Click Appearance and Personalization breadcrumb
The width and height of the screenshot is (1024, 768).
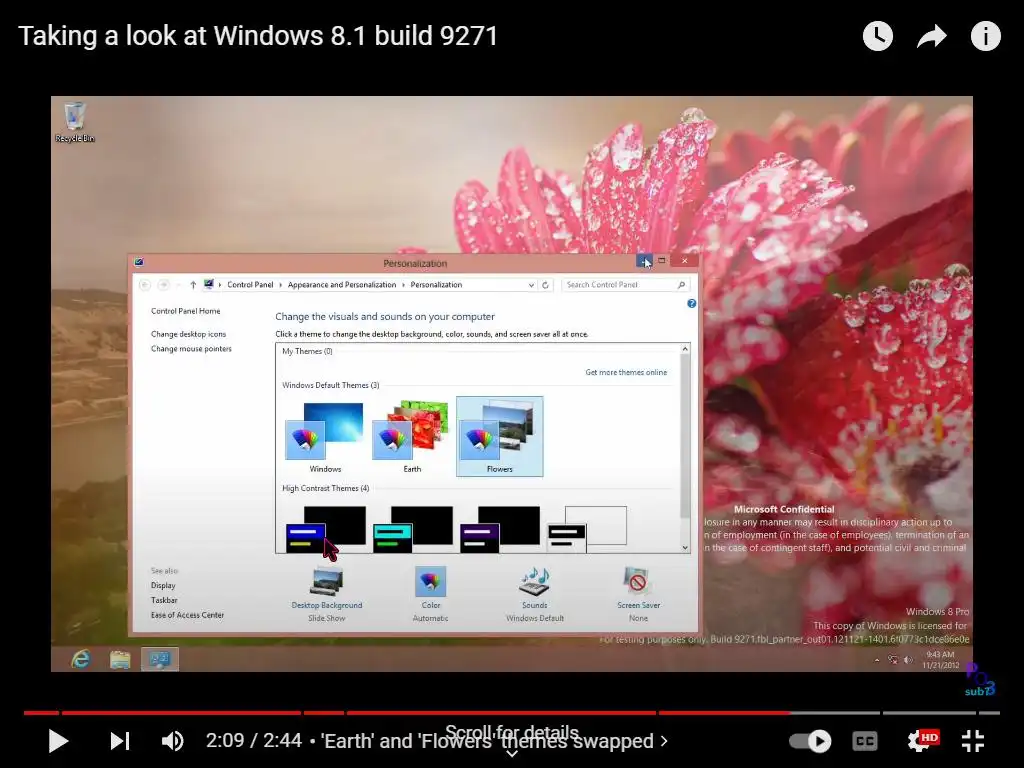tap(342, 285)
